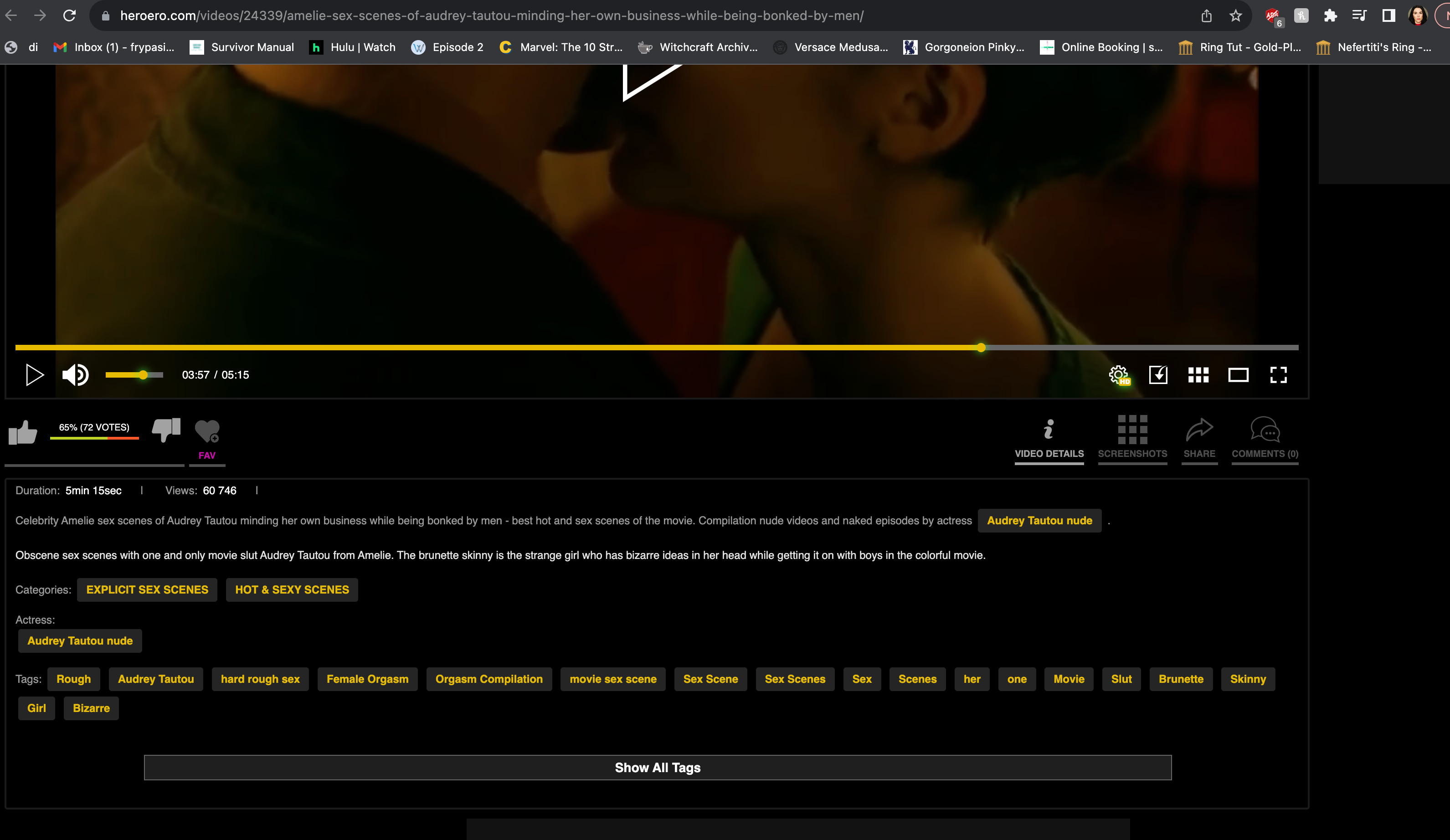Image resolution: width=1450 pixels, height=840 pixels.
Task: Like the video with the thumbs up
Action: [22, 432]
